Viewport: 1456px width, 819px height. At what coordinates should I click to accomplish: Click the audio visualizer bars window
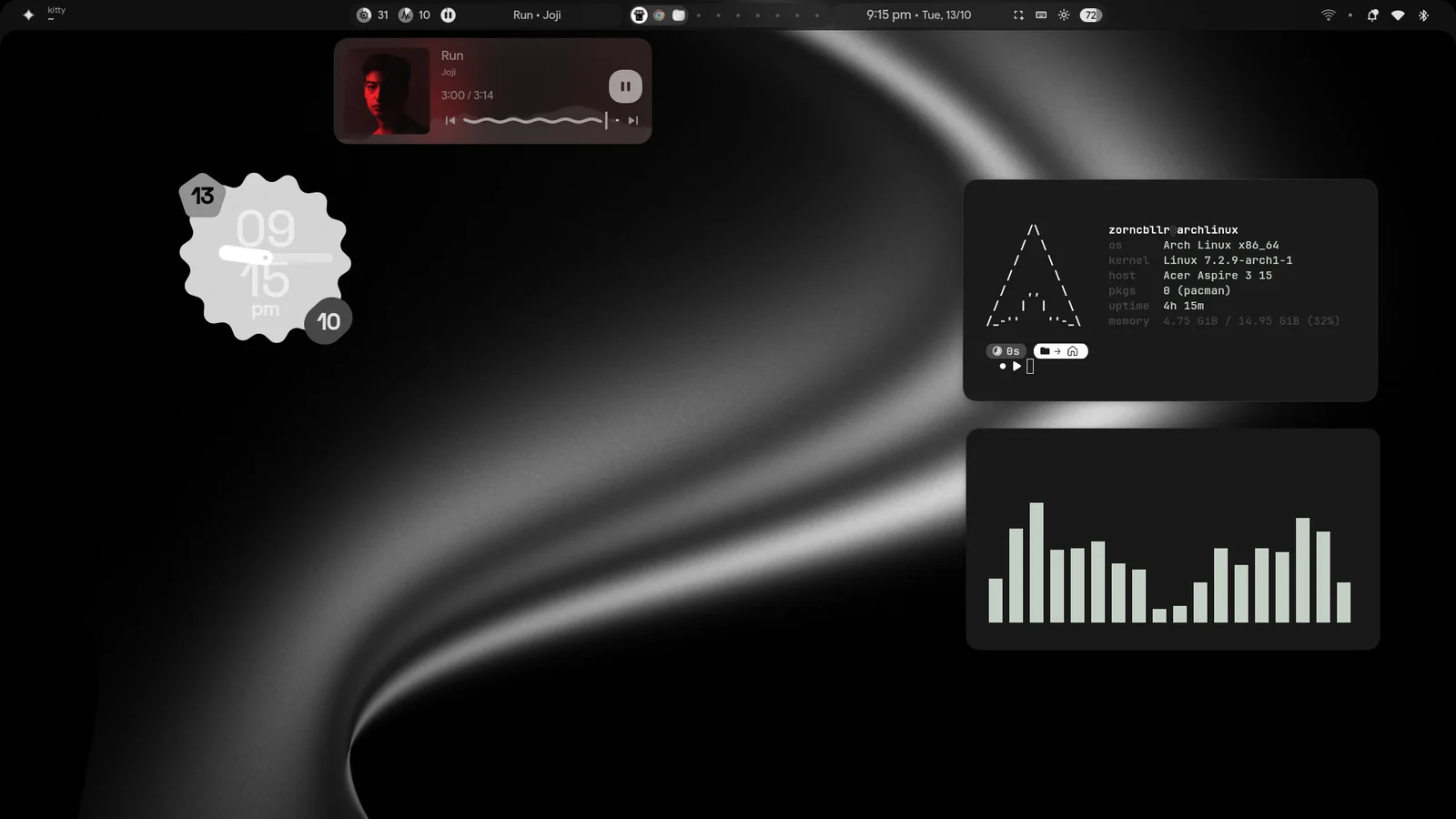pyautogui.click(x=1172, y=539)
